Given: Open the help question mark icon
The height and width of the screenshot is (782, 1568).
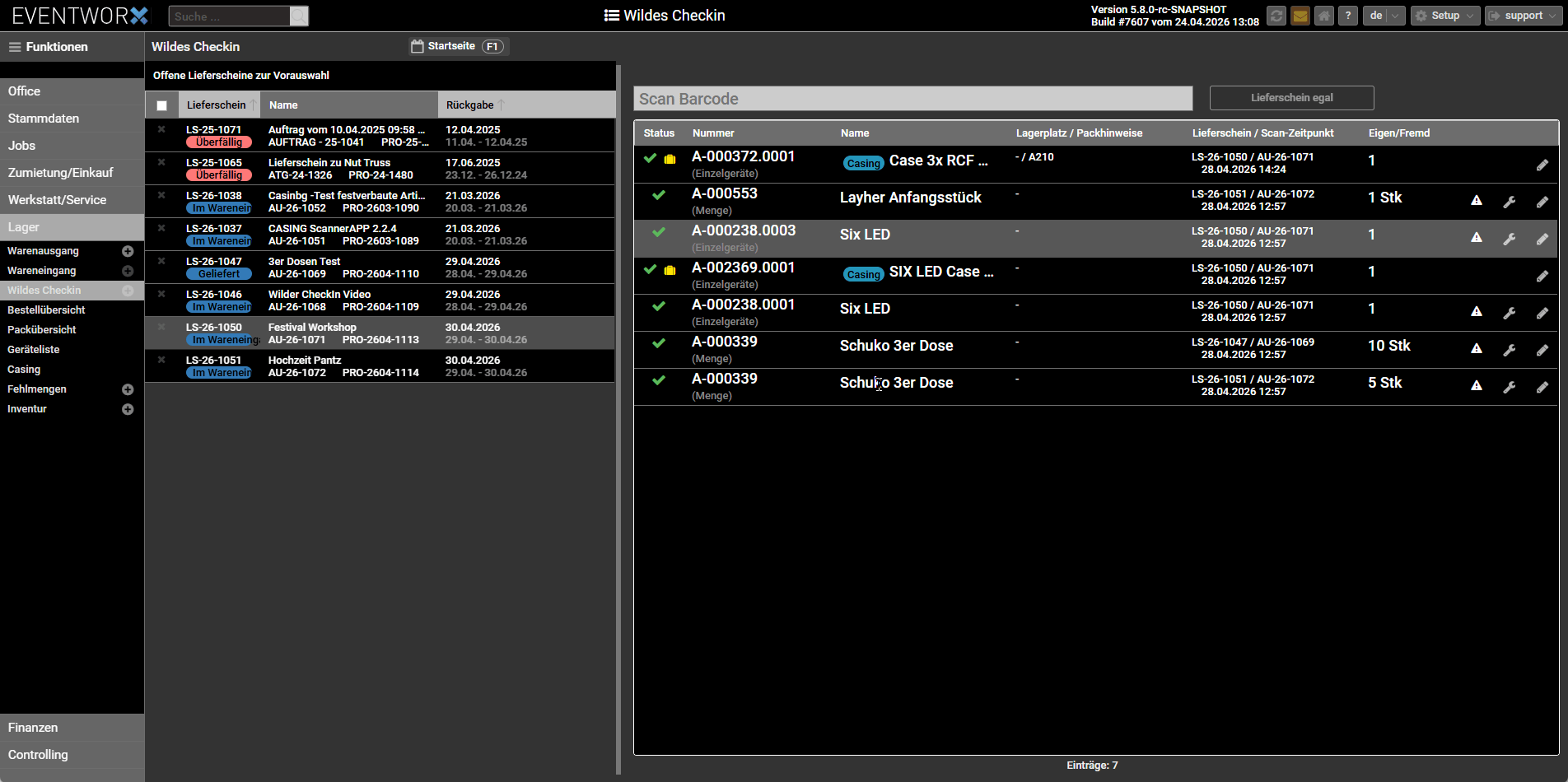Looking at the screenshot, I should 1347,16.
